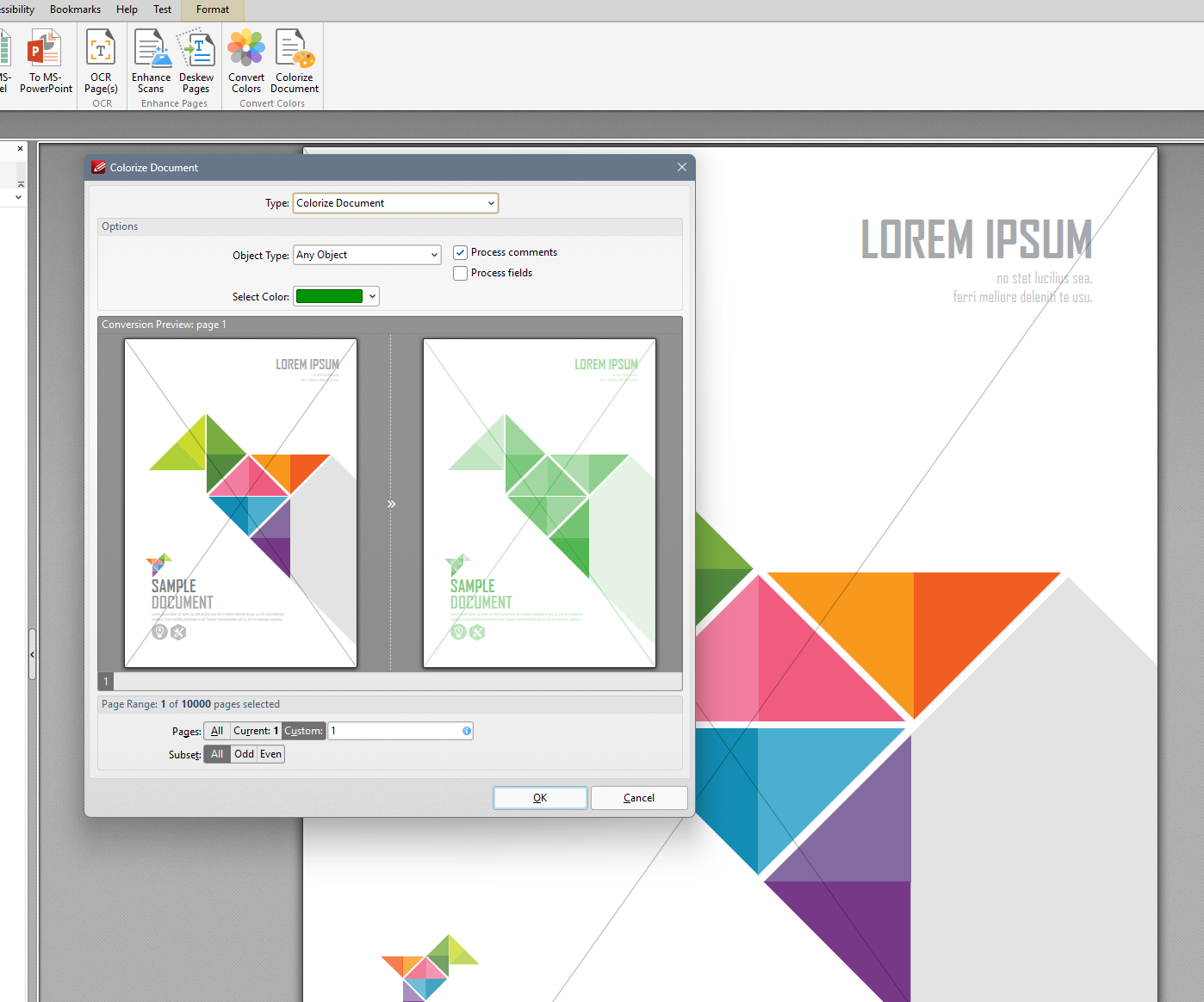Click the left pane down-chevron expander
This screenshot has height=1002, width=1204.
pyautogui.click(x=19, y=197)
